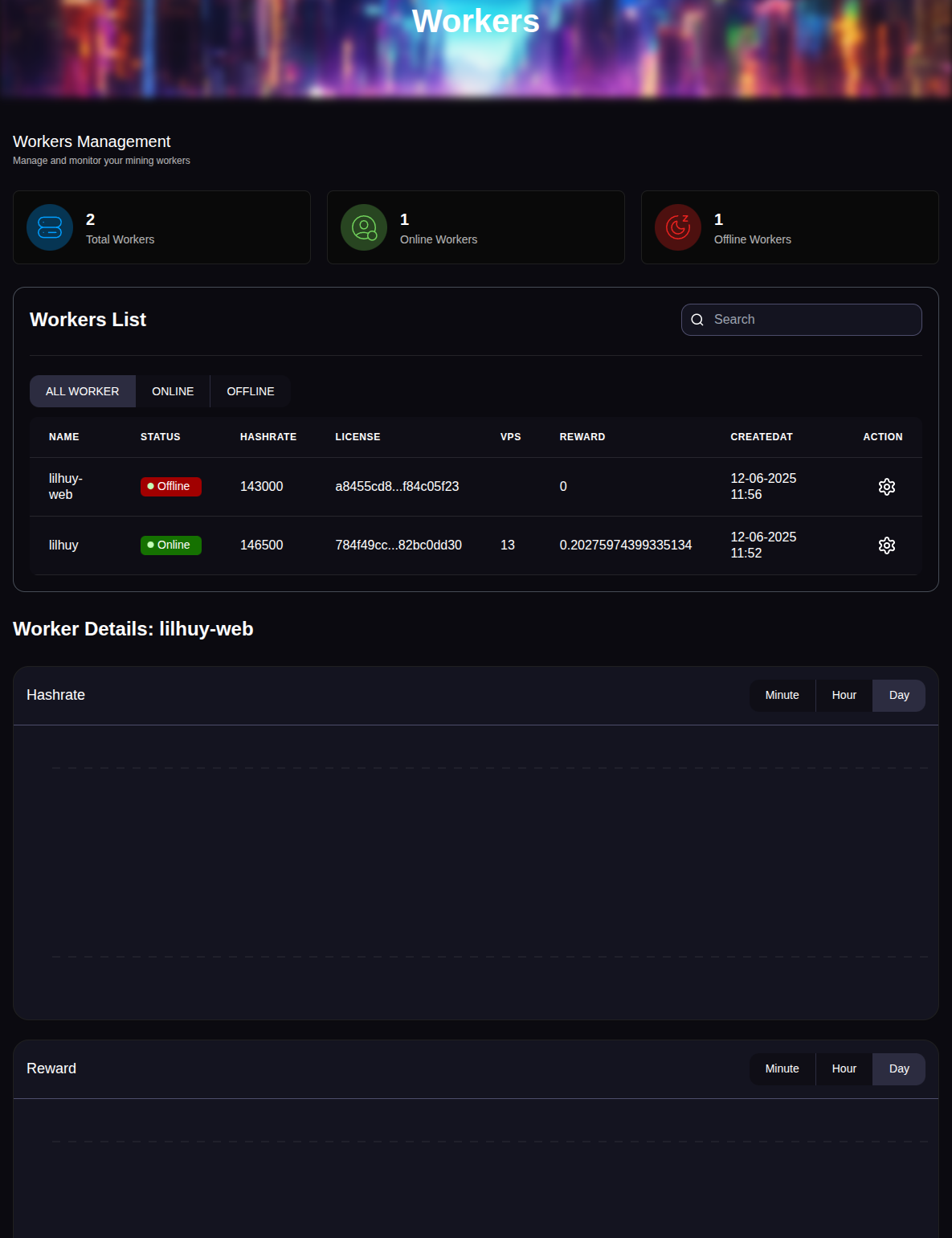Select the OFFLINE workers filter tab
952x1238 pixels.
click(x=250, y=391)
